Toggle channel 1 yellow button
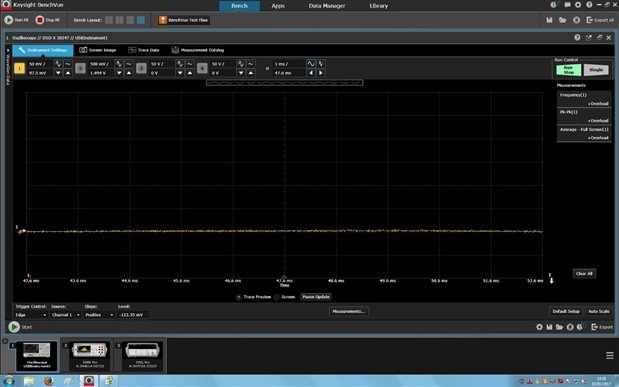Screen dimensions: 619x387 (x=19, y=68)
